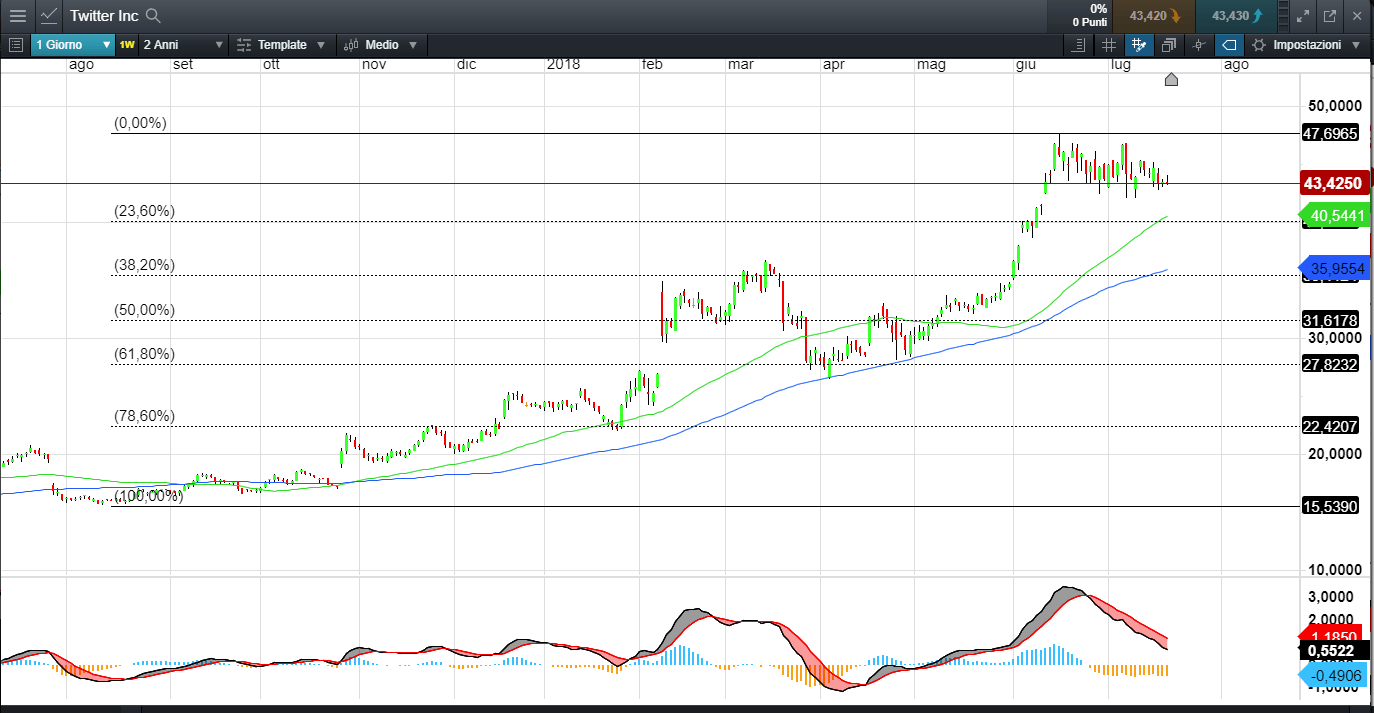
Task: Open the list panel icon left of 1 Giorno
Action: (15, 45)
